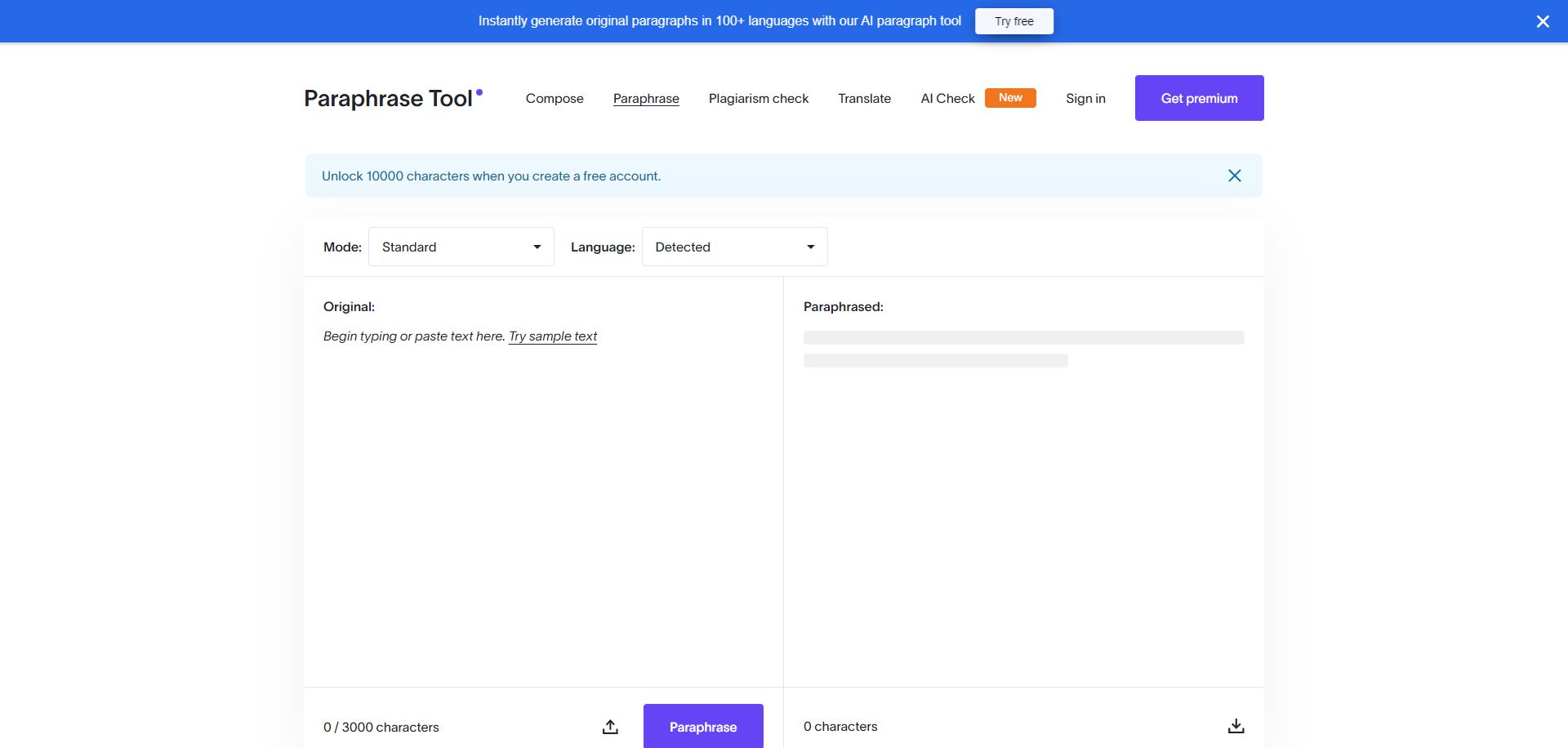The image size is (1568, 748).
Task: Click Sign in
Action: (1085, 98)
